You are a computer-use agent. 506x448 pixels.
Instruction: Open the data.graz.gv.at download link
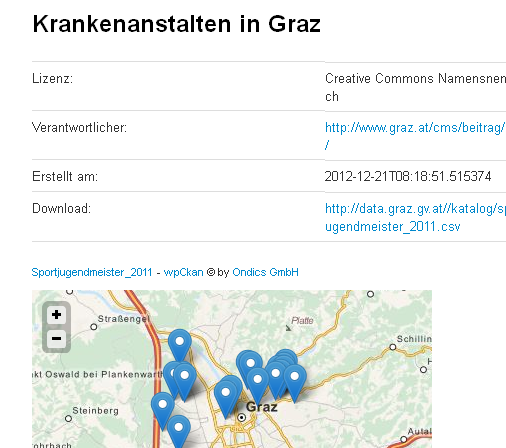point(415,217)
